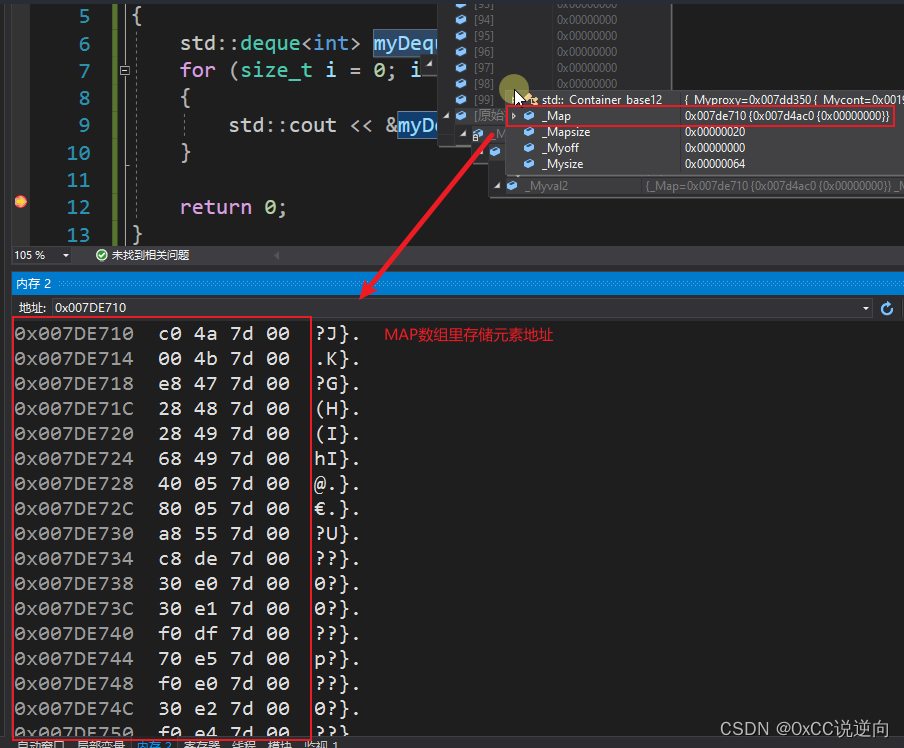Expand the _Map tree node
Image resolution: width=904 pixels, height=748 pixels.
514,116
